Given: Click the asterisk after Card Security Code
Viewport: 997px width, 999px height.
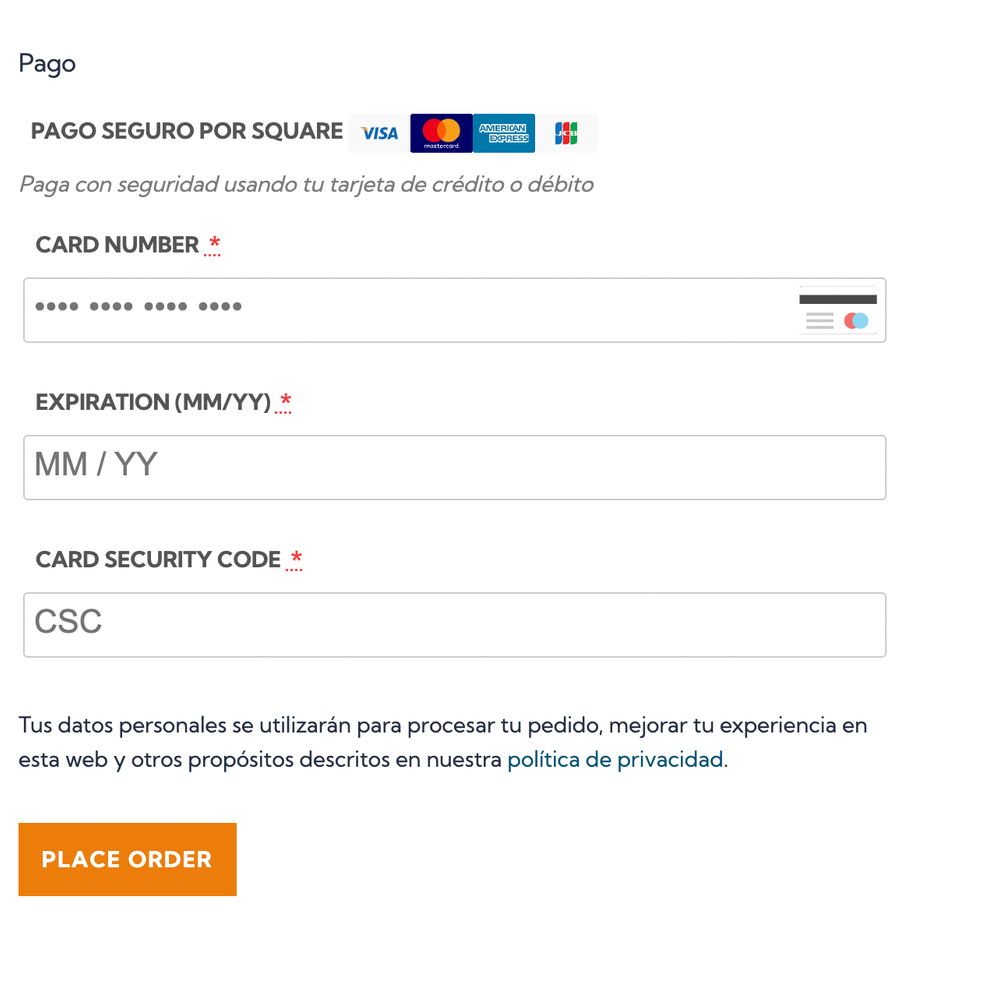Looking at the screenshot, I should (296, 559).
